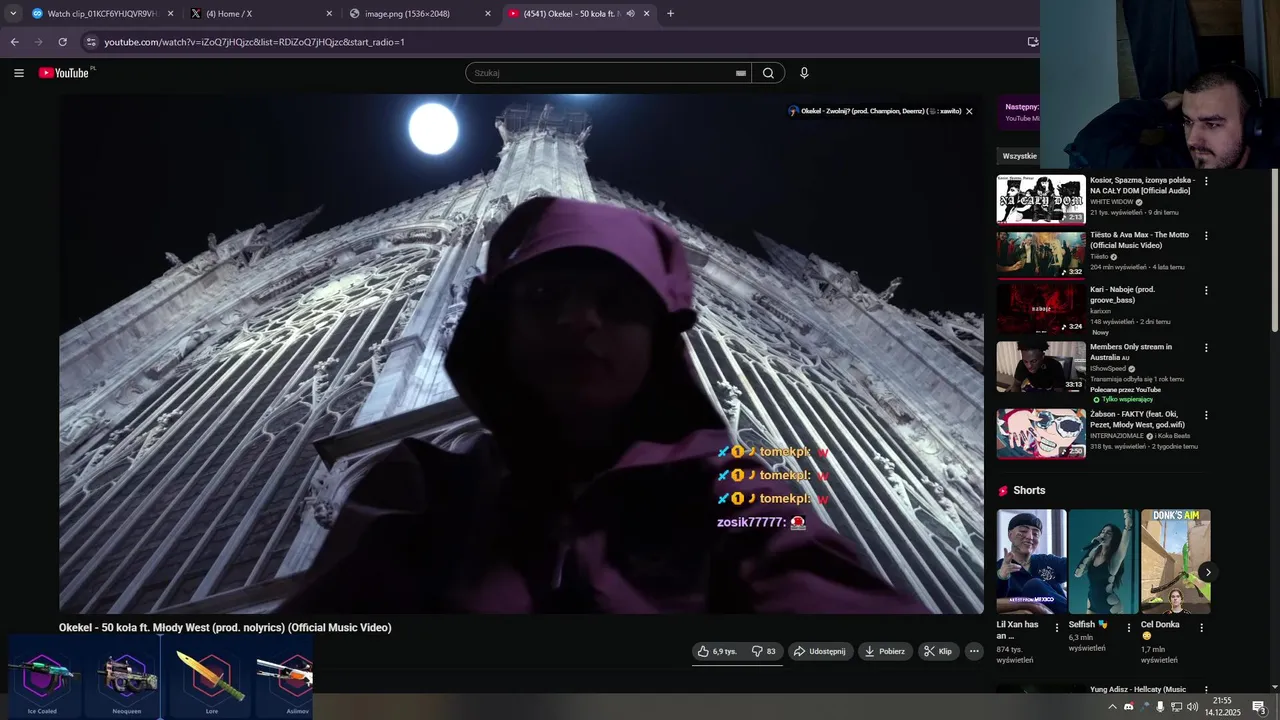1280x720 pixels.
Task: Open more actions ellipsis under video
Action: (x=974, y=651)
